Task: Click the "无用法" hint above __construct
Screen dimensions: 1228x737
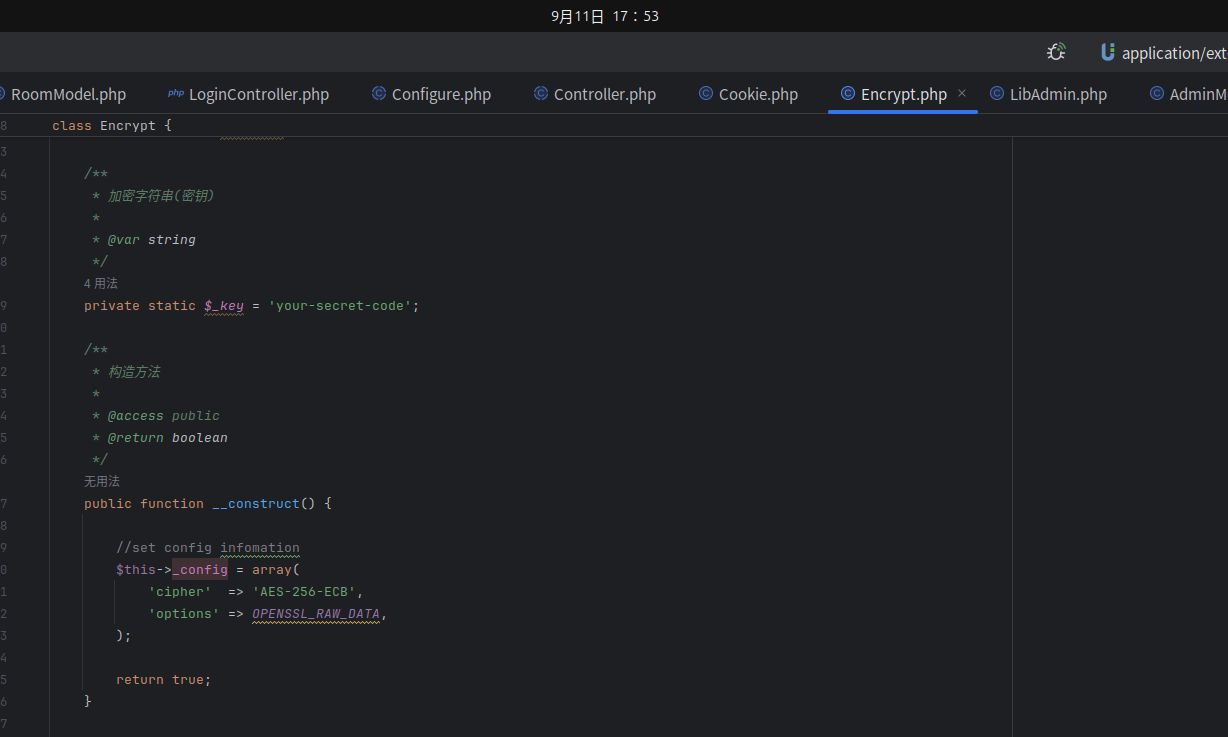Action: 101,482
